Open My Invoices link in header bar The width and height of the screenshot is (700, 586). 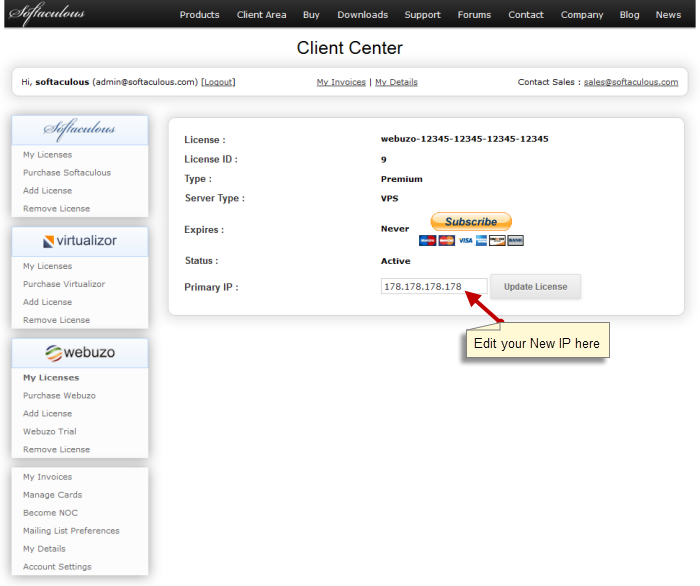click(x=341, y=82)
